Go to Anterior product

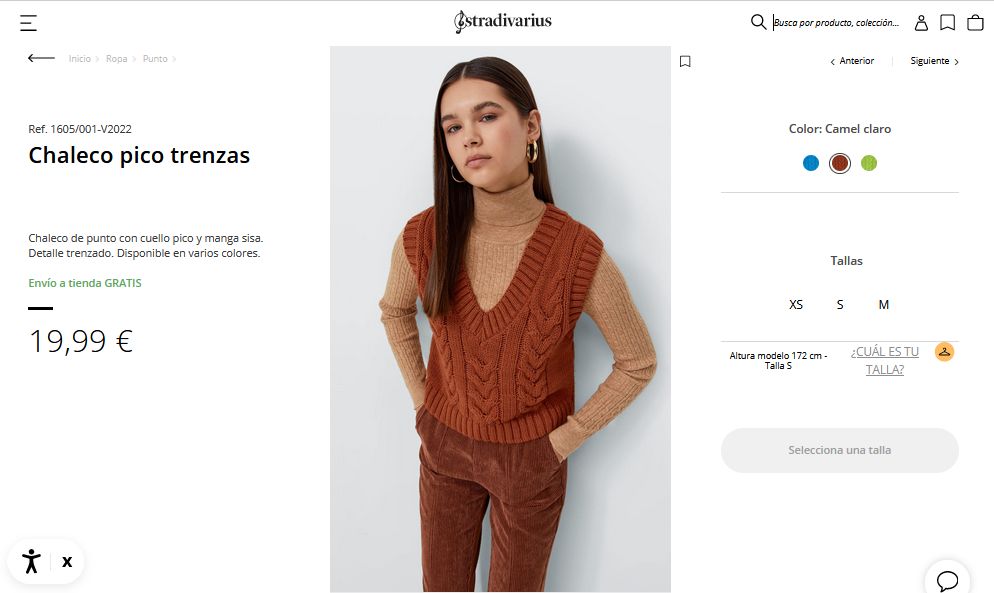[852, 61]
